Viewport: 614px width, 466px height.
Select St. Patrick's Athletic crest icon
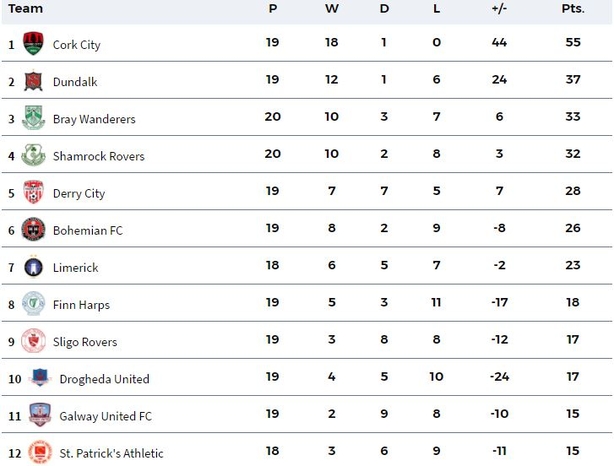(40, 452)
